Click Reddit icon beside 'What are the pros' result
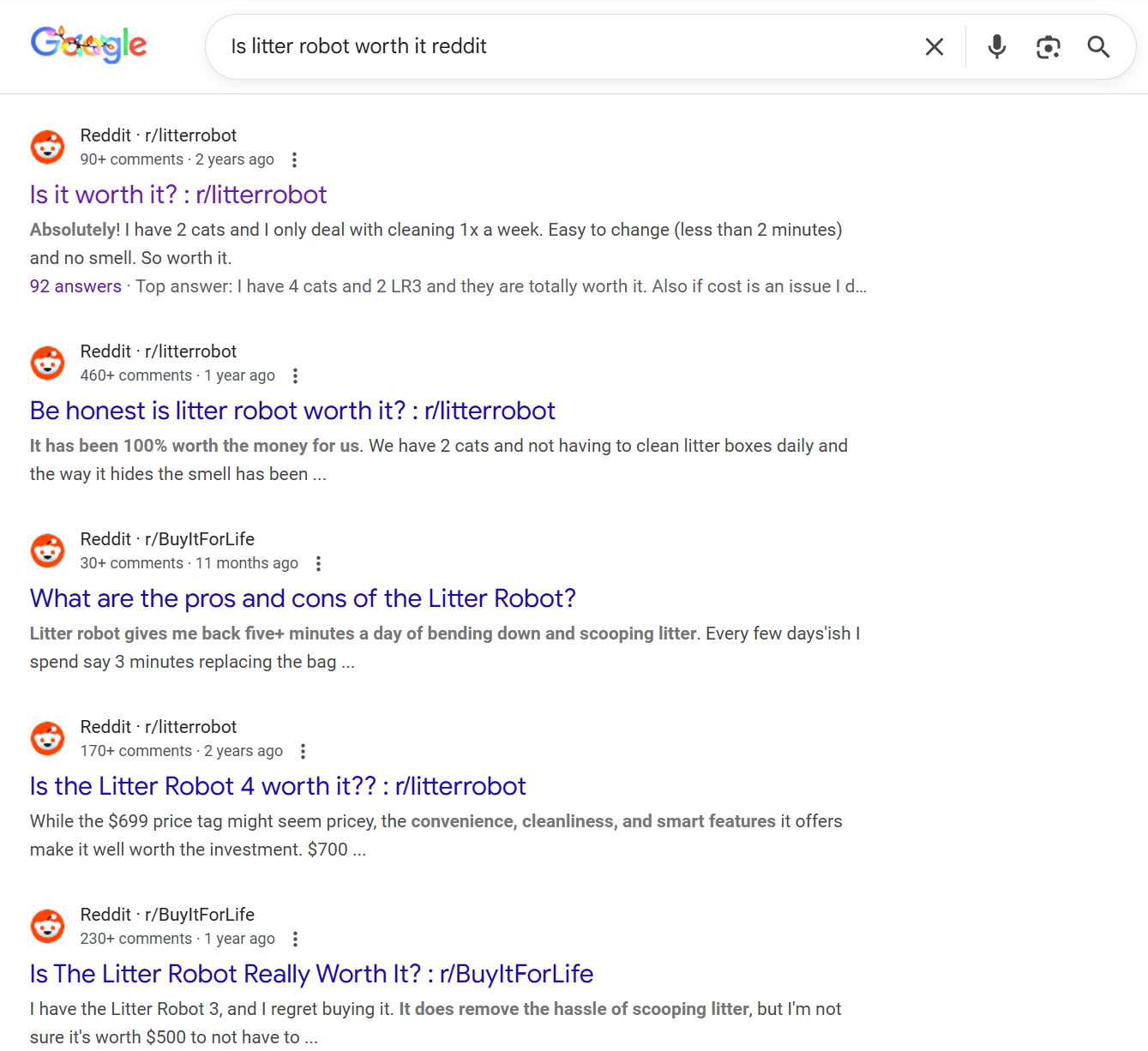Image resolution: width=1148 pixels, height=1051 pixels. coord(48,551)
